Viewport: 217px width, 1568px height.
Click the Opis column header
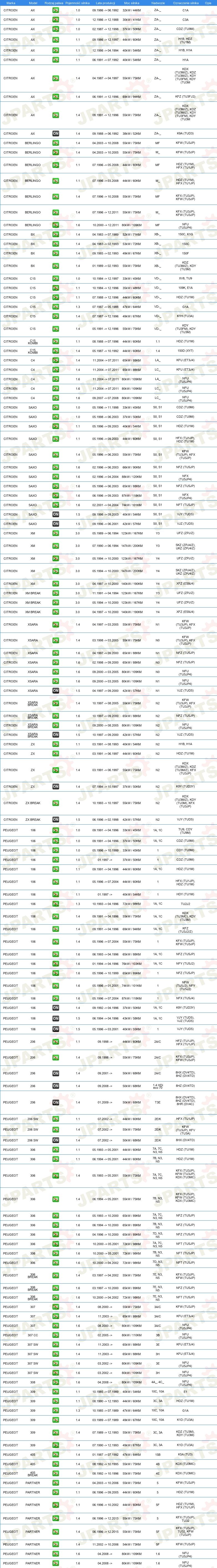point(208,3)
